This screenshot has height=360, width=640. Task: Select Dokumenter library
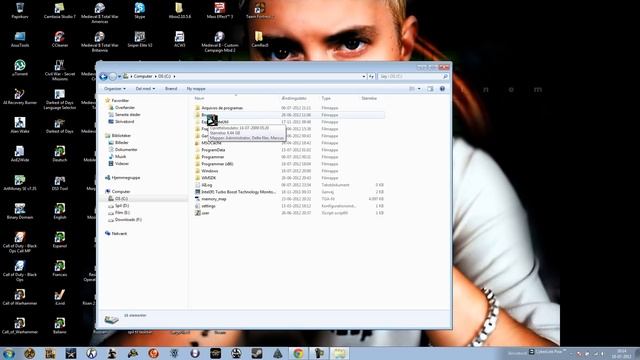pyautogui.click(x=126, y=149)
